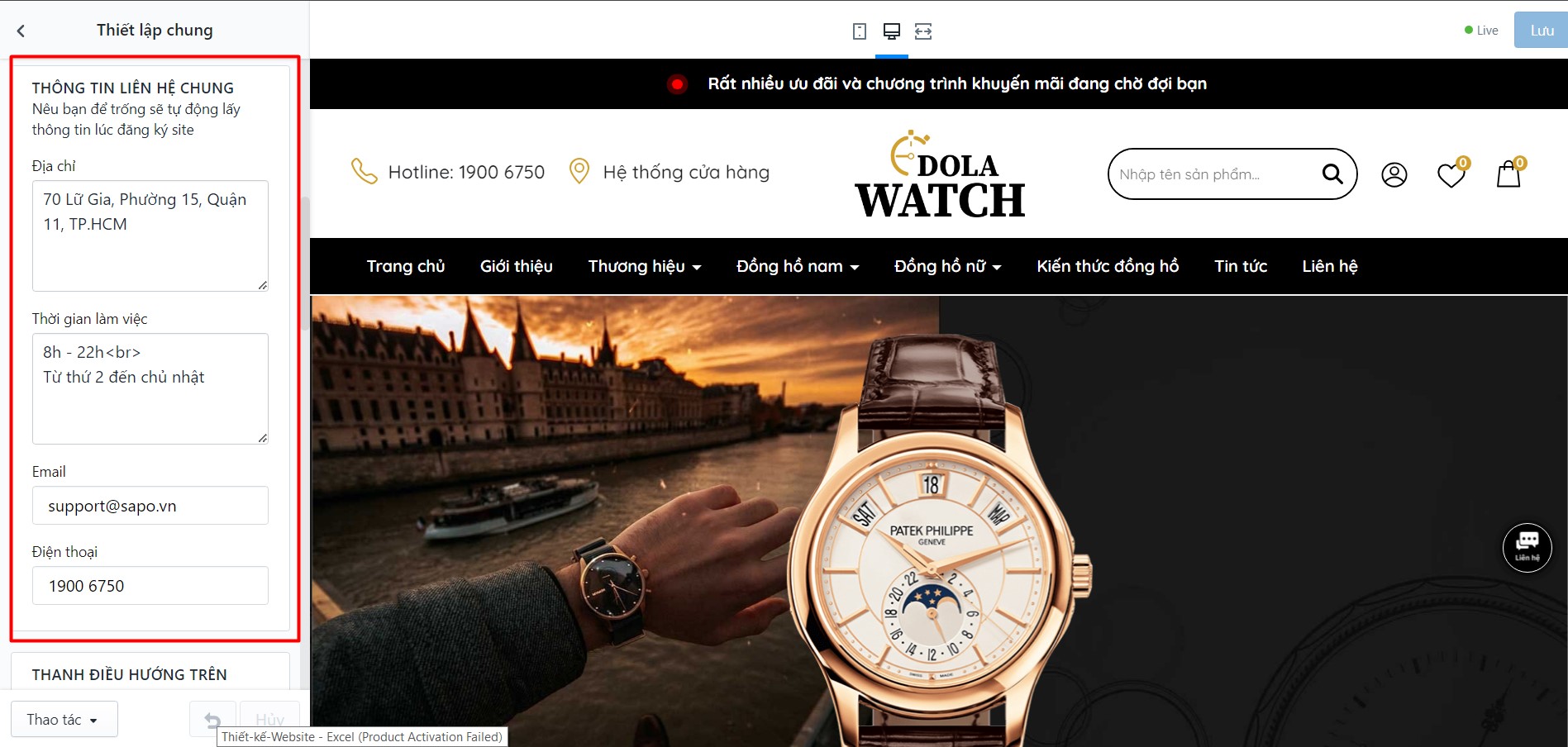Switch to mobile preview icon
The image size is (1568, 747).
860,31
